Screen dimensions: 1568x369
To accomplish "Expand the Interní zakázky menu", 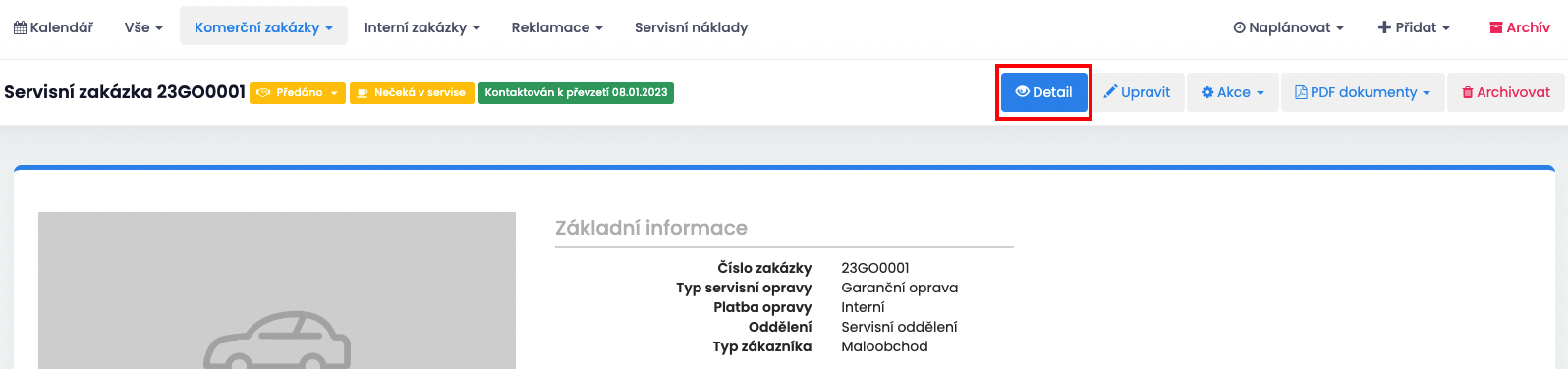I will click(422, 27).
